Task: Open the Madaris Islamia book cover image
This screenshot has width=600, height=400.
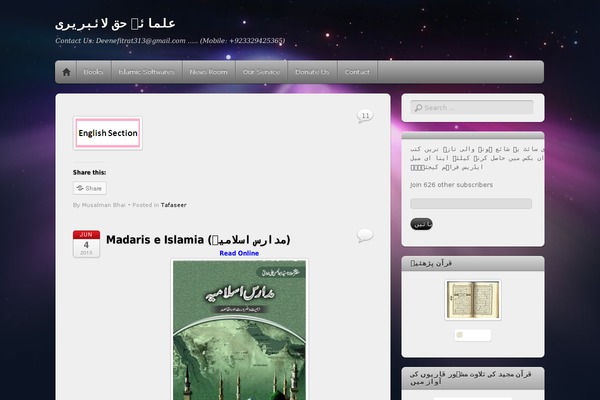Action: pyautogui.click(x=240, y=330)
